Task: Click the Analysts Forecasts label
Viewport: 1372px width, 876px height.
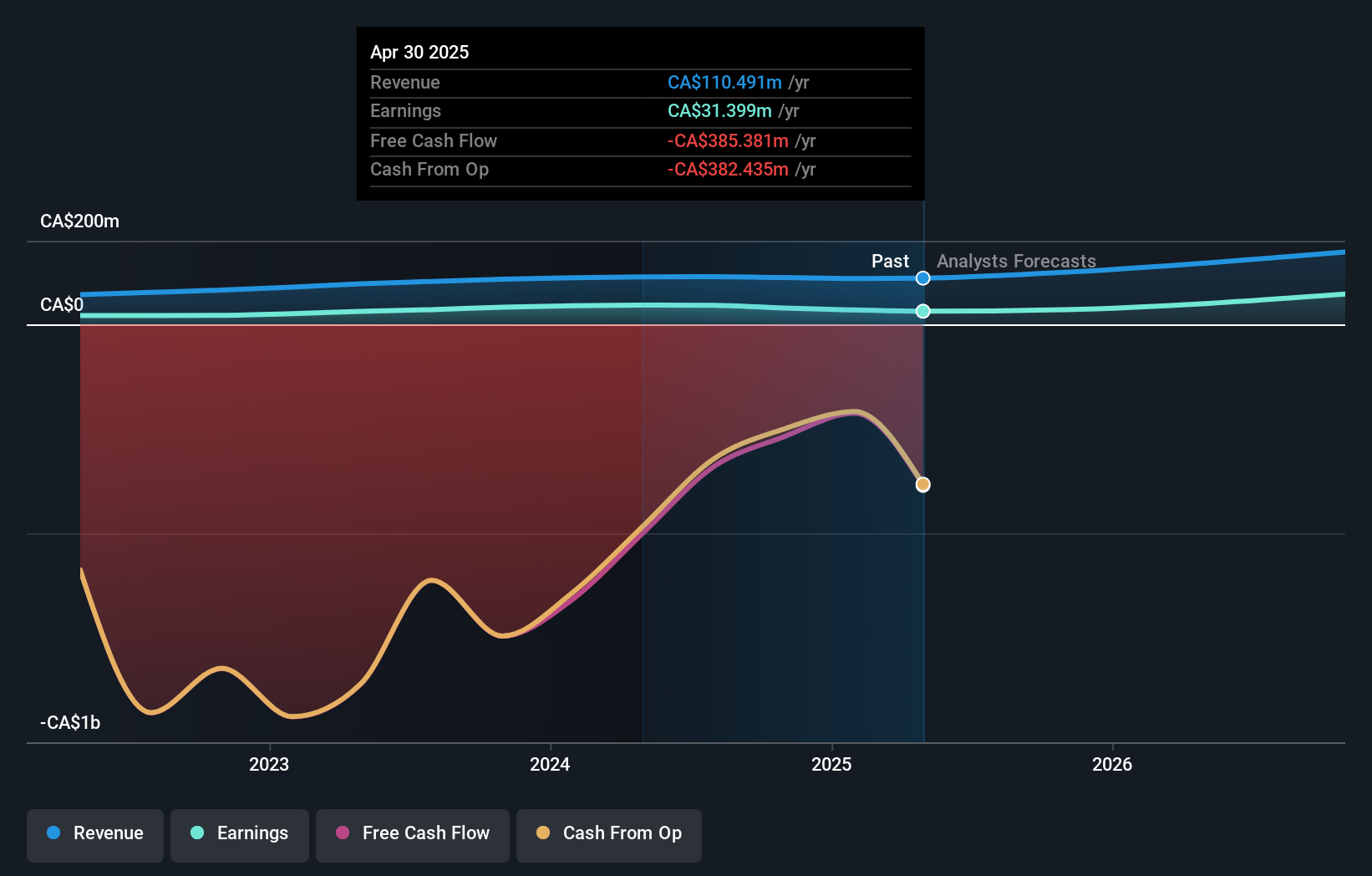Action: (1016, 261)
